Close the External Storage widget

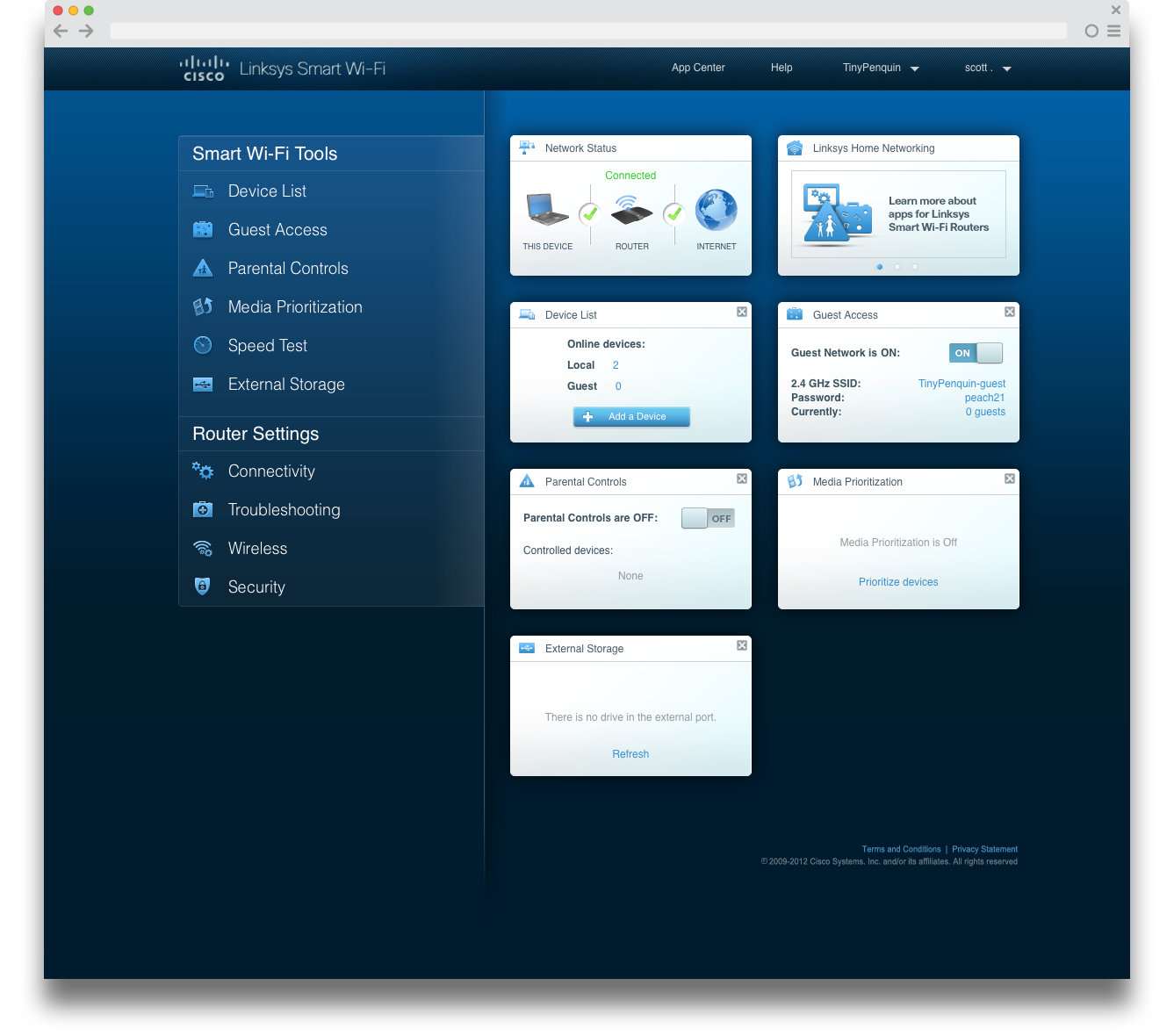(742, 645)
